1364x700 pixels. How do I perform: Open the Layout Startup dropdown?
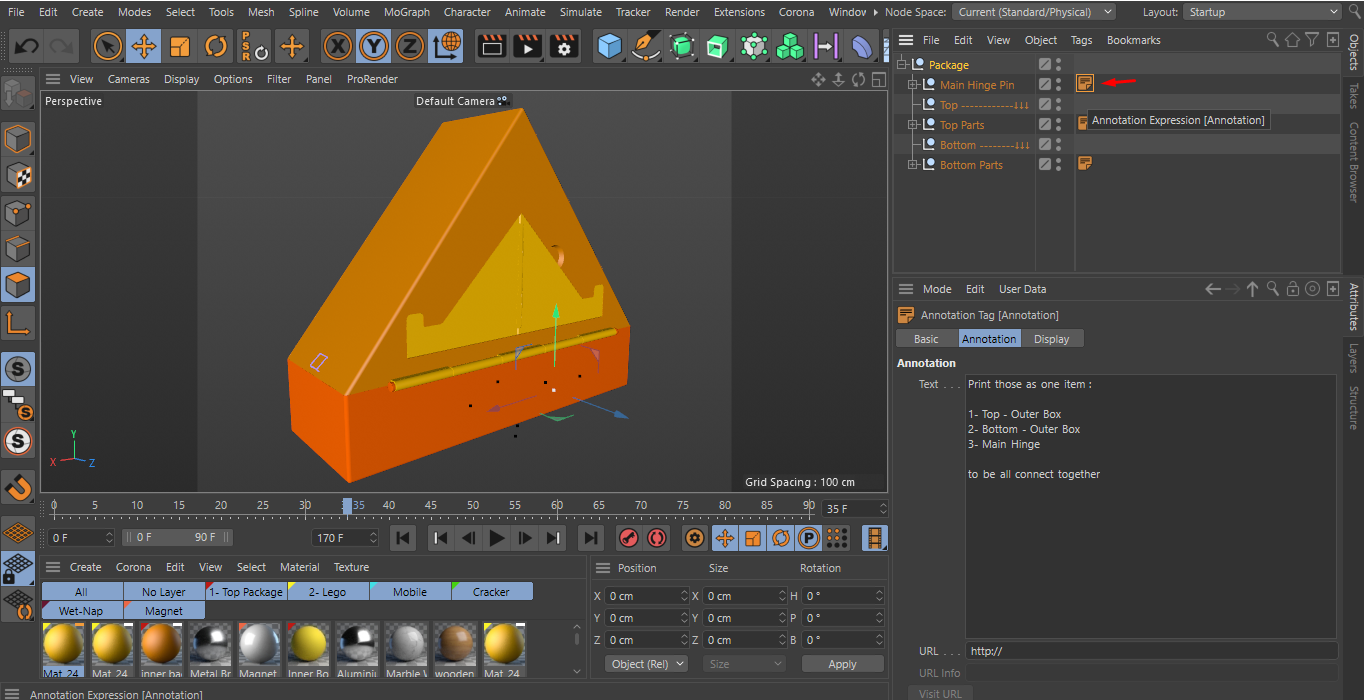(1261, 12)
